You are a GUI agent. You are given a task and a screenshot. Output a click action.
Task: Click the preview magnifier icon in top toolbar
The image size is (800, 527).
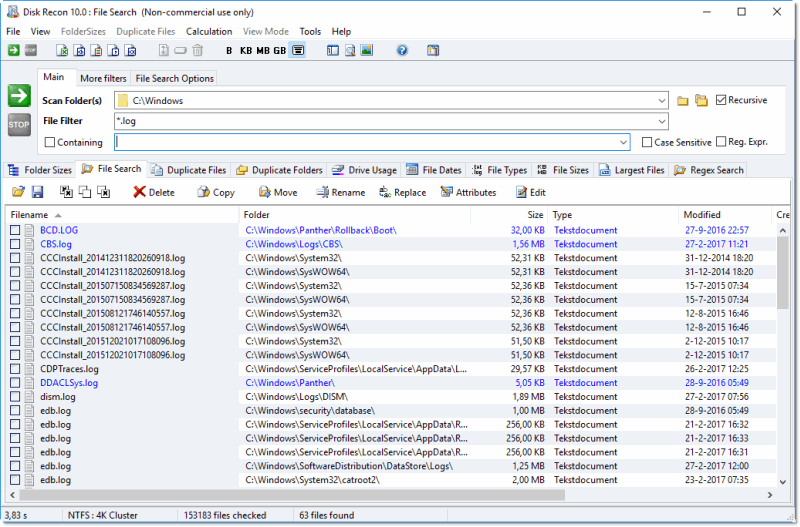coord(350,51)
